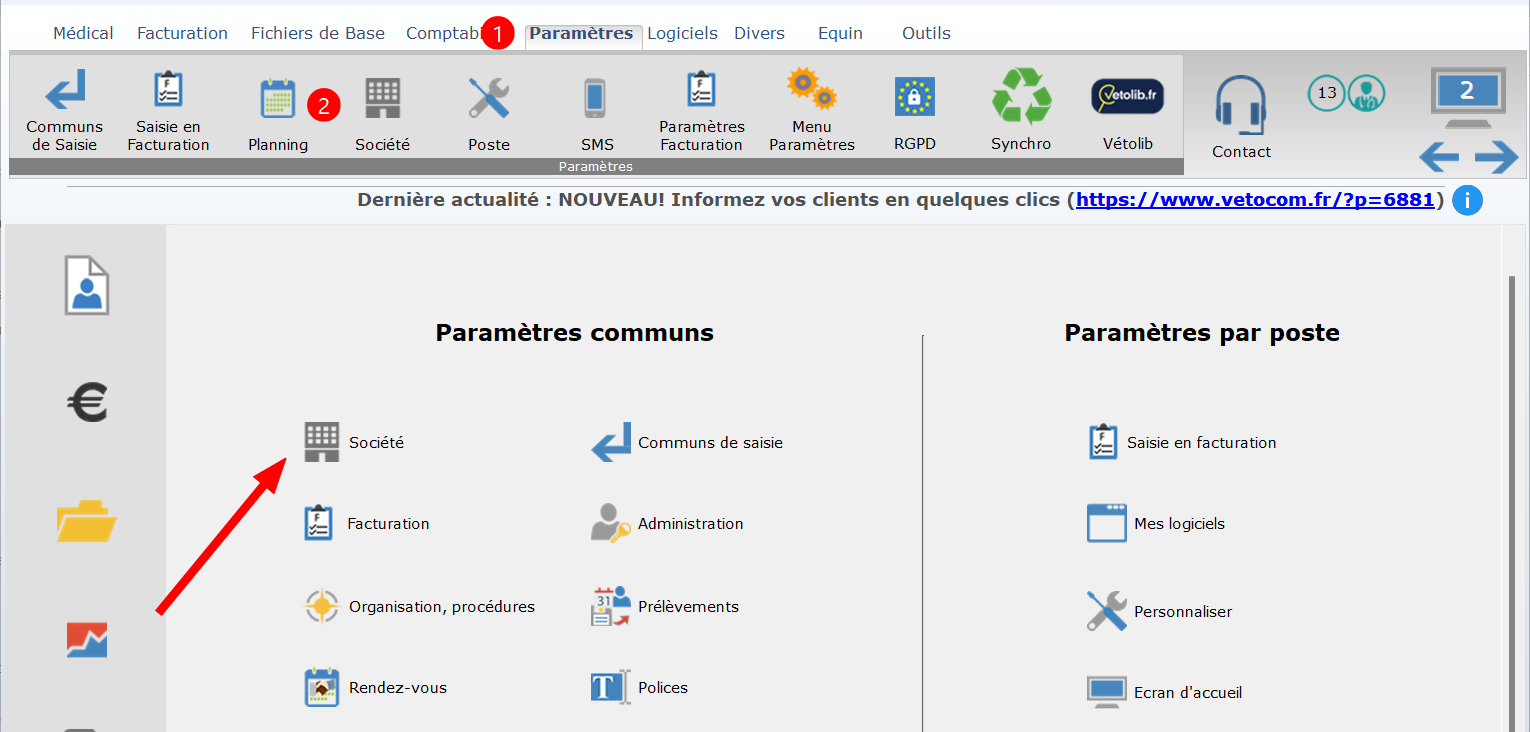This screenshot has width=1530, height=732.
Task: Open Organisation, procédures settings
Action: coord(420,606)
